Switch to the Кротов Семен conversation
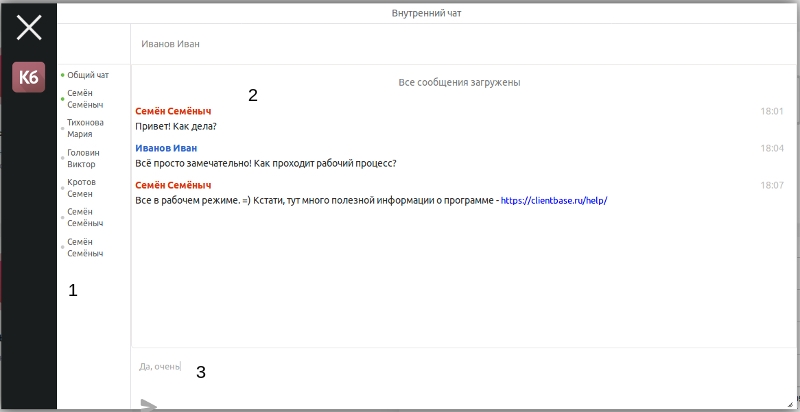The image size is (800, 412). tap(81, 188)
